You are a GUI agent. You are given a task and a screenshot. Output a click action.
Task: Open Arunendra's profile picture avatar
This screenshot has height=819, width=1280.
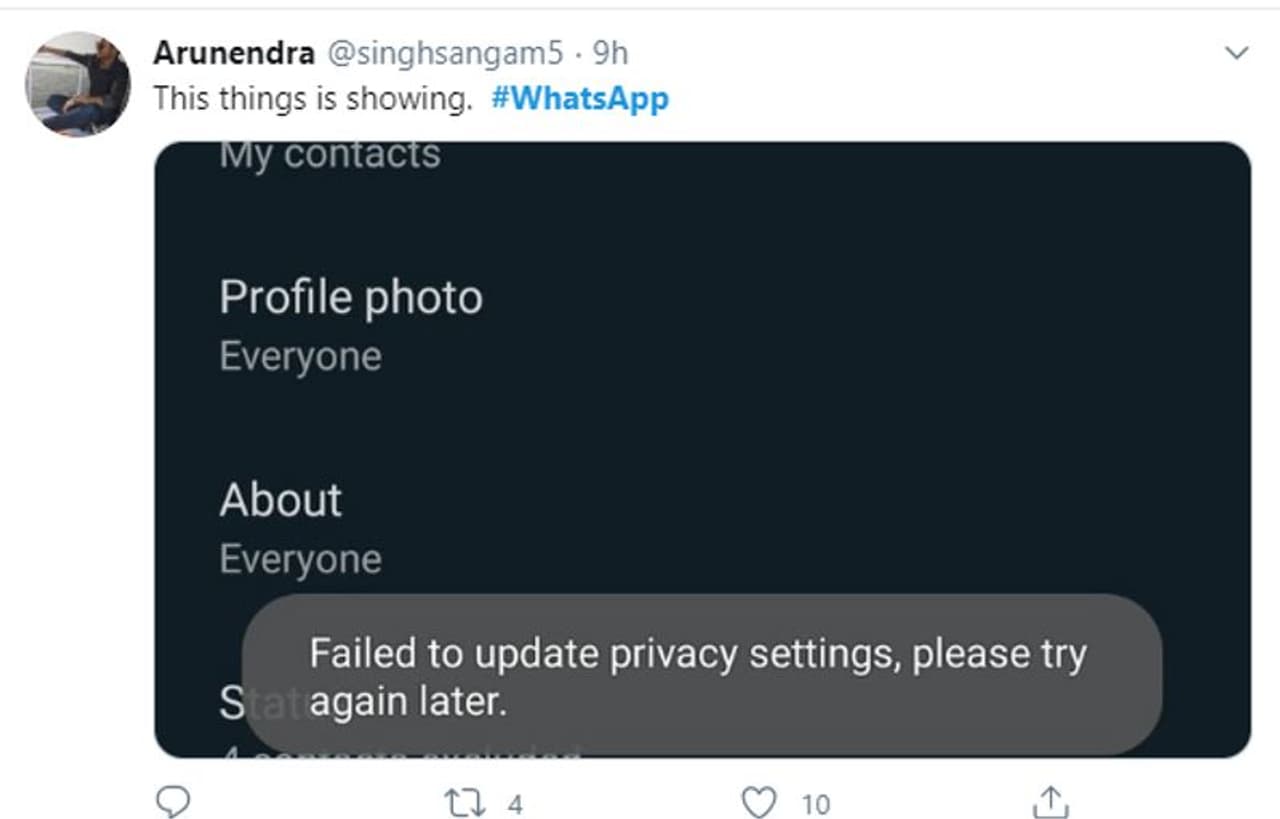pos(78,83)
